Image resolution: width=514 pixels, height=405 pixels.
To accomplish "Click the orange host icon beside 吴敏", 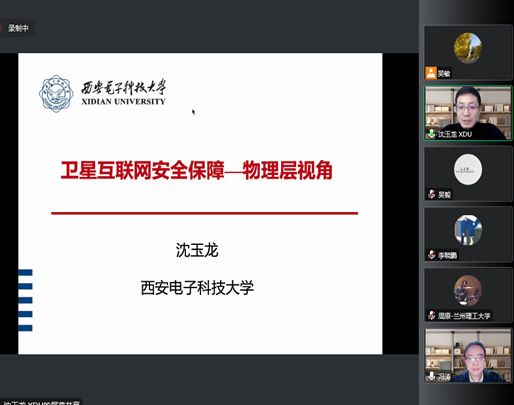I will click(x=431, y=73).
